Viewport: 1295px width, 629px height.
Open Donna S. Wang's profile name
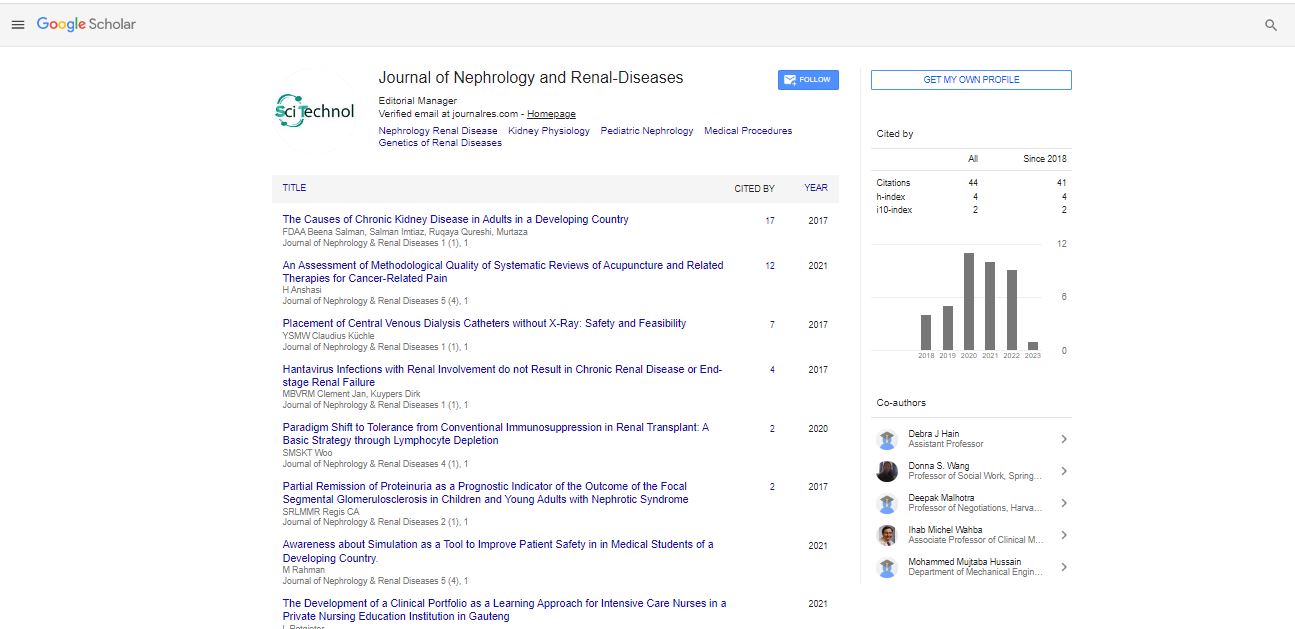939,466
